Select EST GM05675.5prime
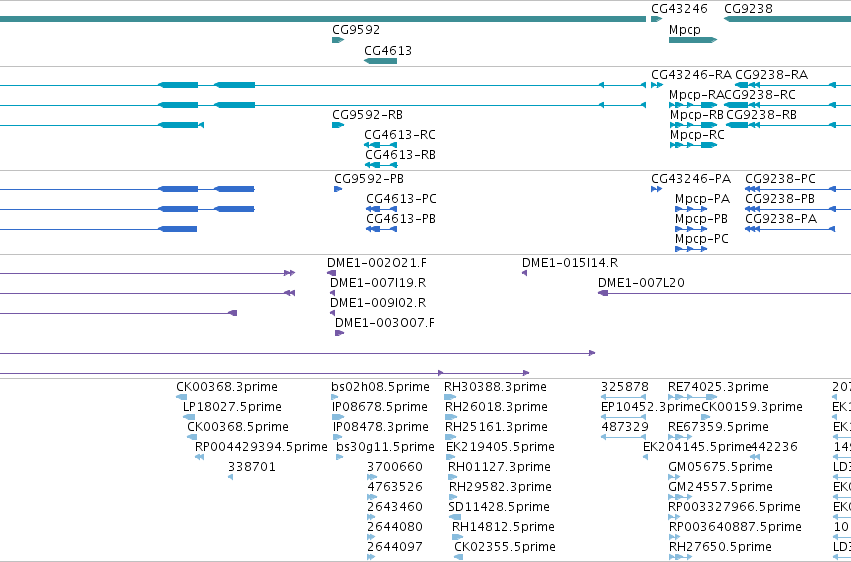Screen dimensions: 851x562 pos(721,468)
